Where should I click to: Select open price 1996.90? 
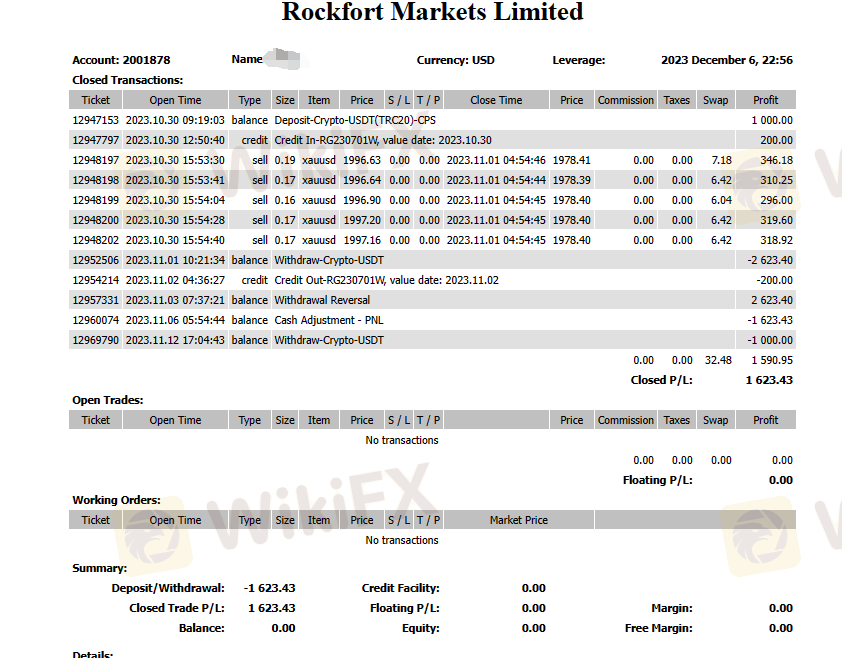coord(362,200)
